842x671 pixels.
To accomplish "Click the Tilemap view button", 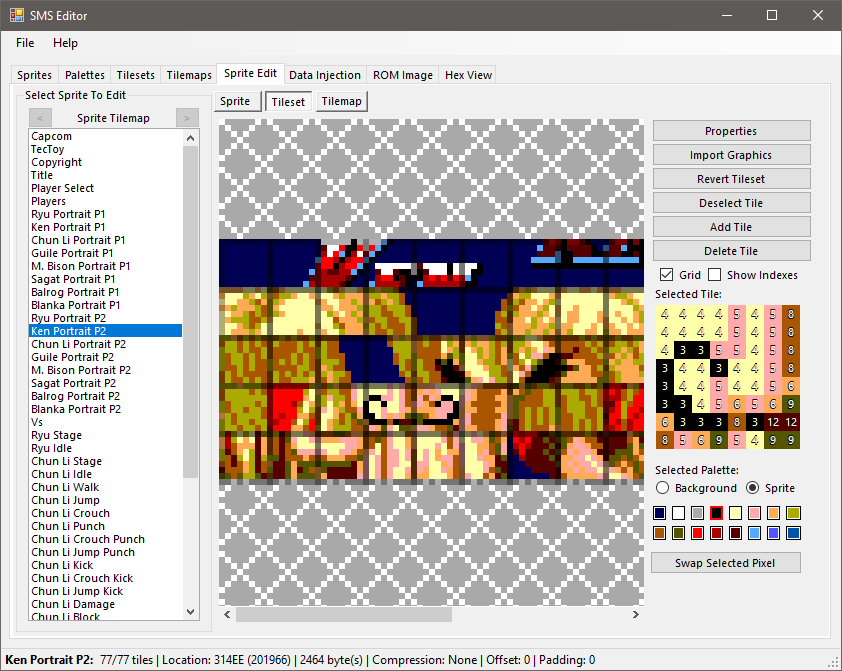I will tap(342, 101).
